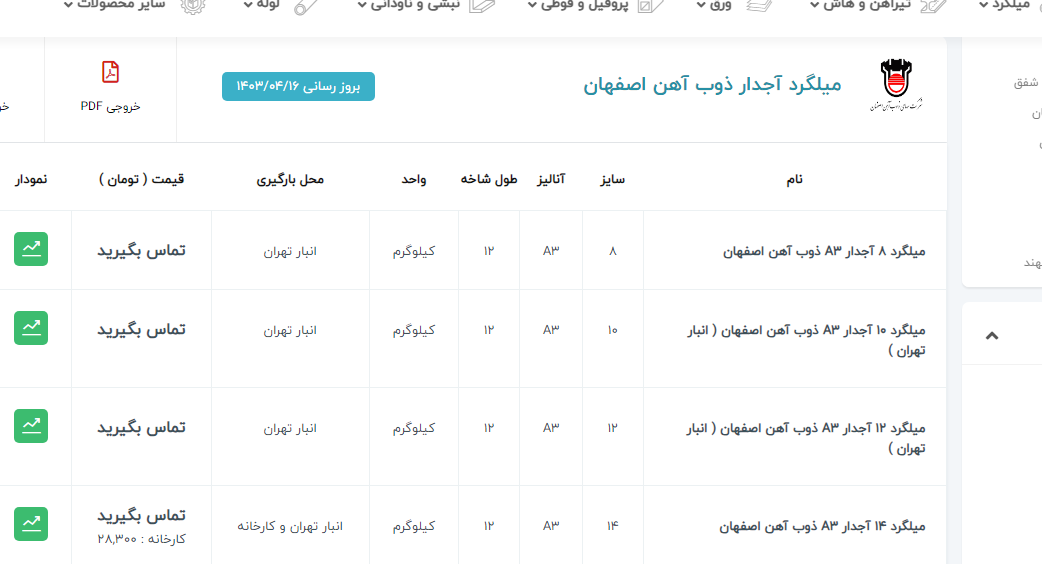Screen dimensions: 1042x564
Task: Click the ذوب آهن اصفهان company logo
Action: (896, 84)
